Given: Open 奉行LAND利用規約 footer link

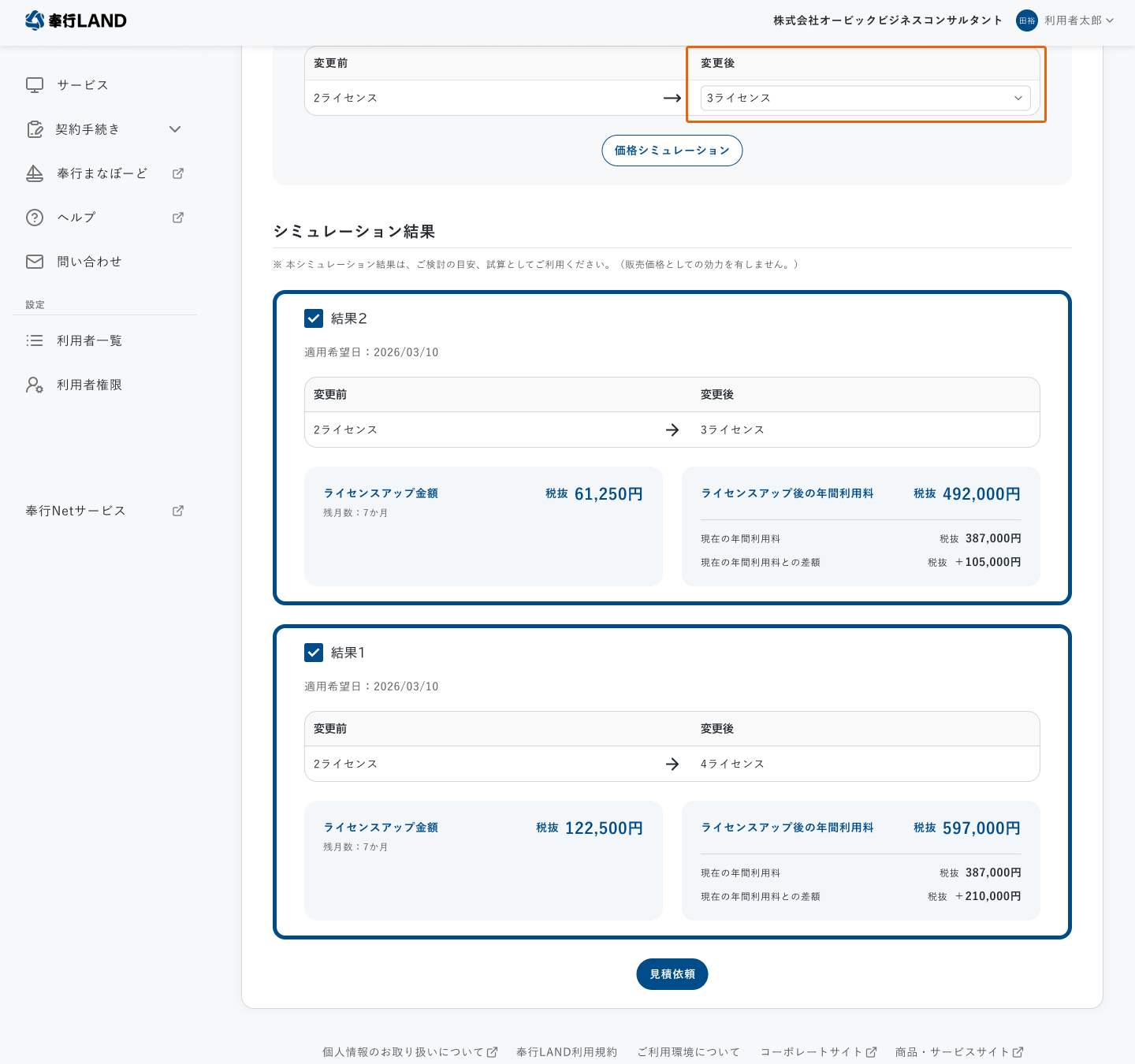Looking at the screenshot, I should pos(566,1052).
